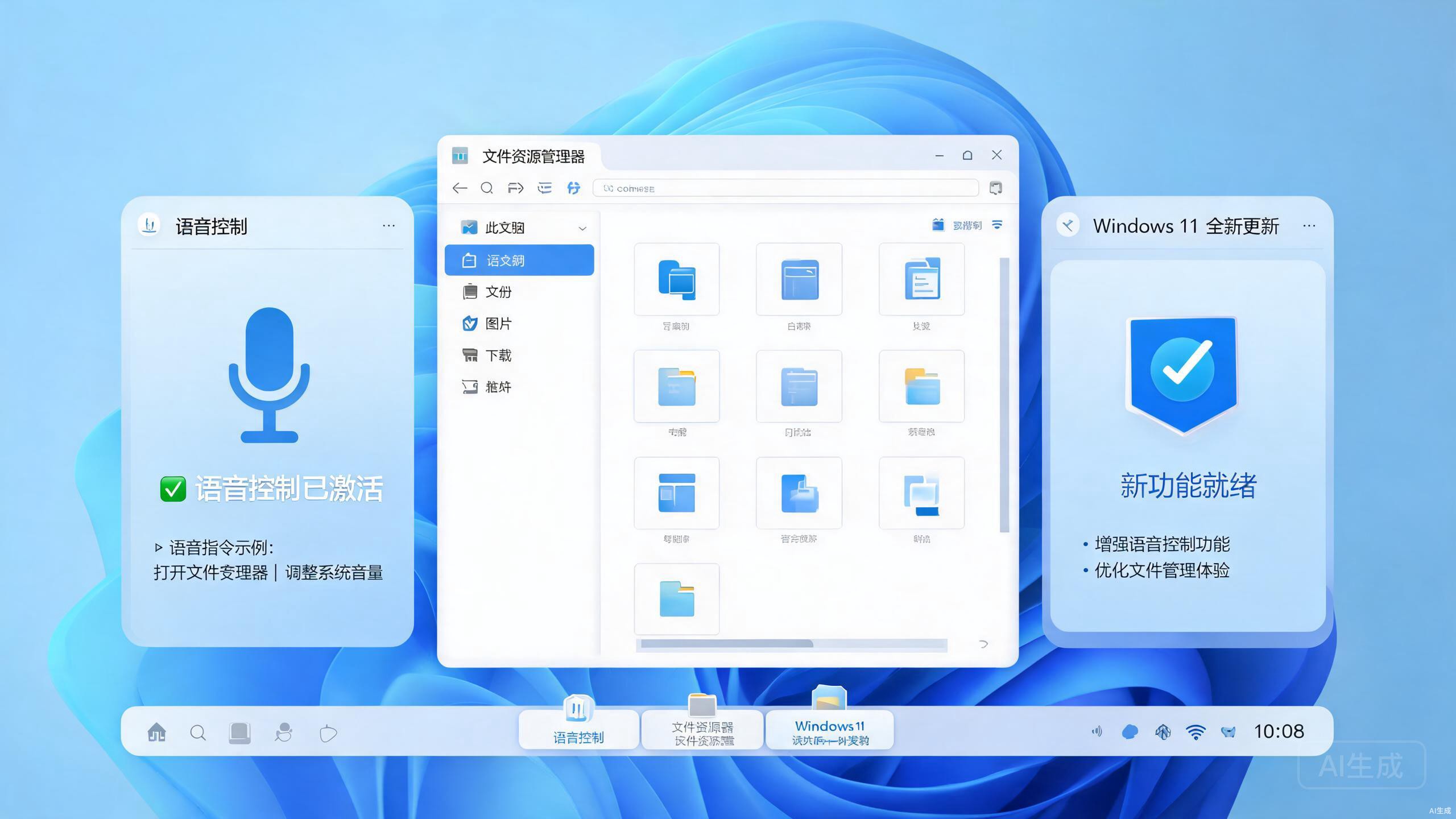Click the explorer address bar field

tap(785, 188)
